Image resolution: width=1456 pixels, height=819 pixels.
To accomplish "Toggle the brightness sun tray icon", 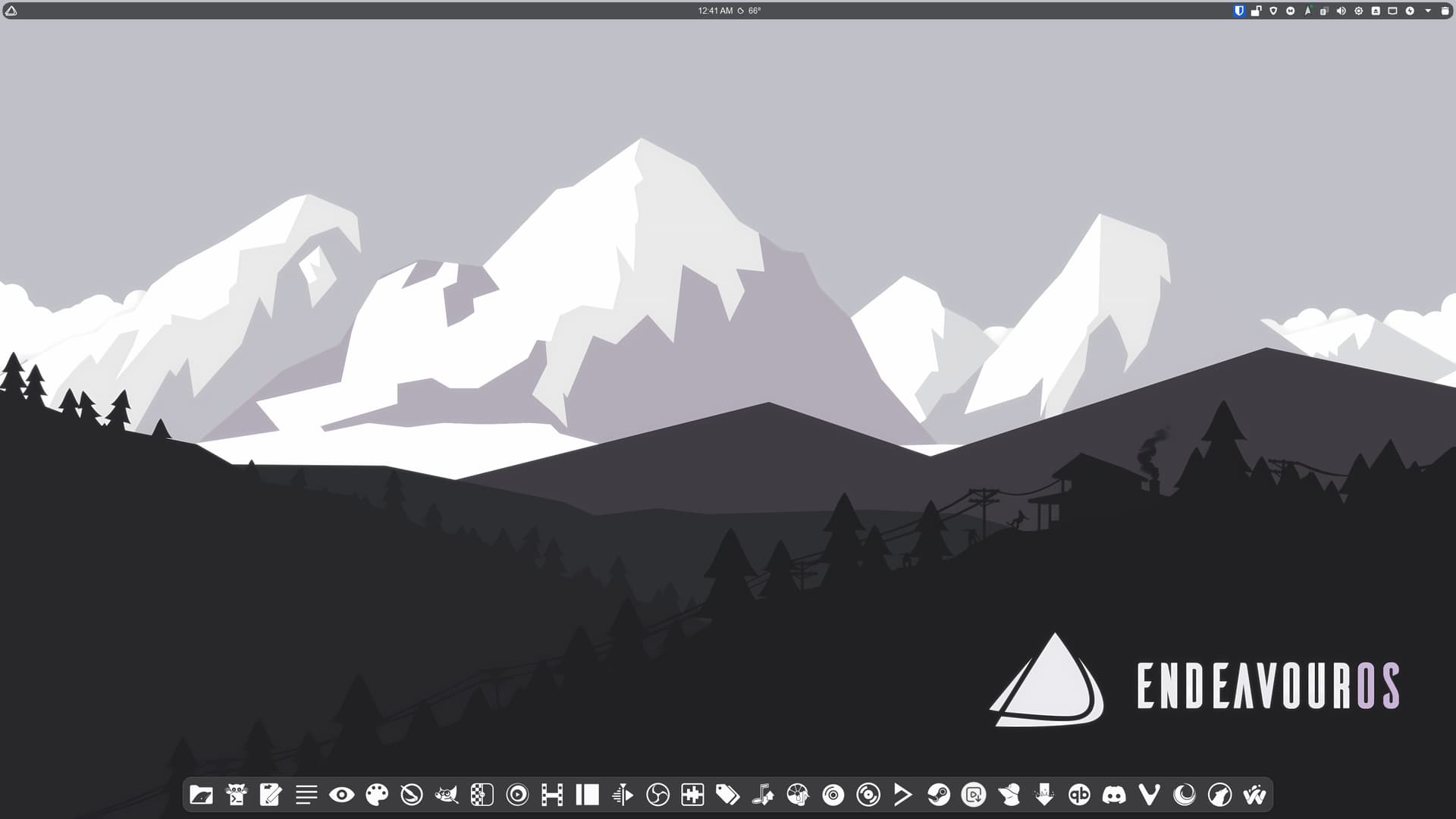I will [1359, 11].
